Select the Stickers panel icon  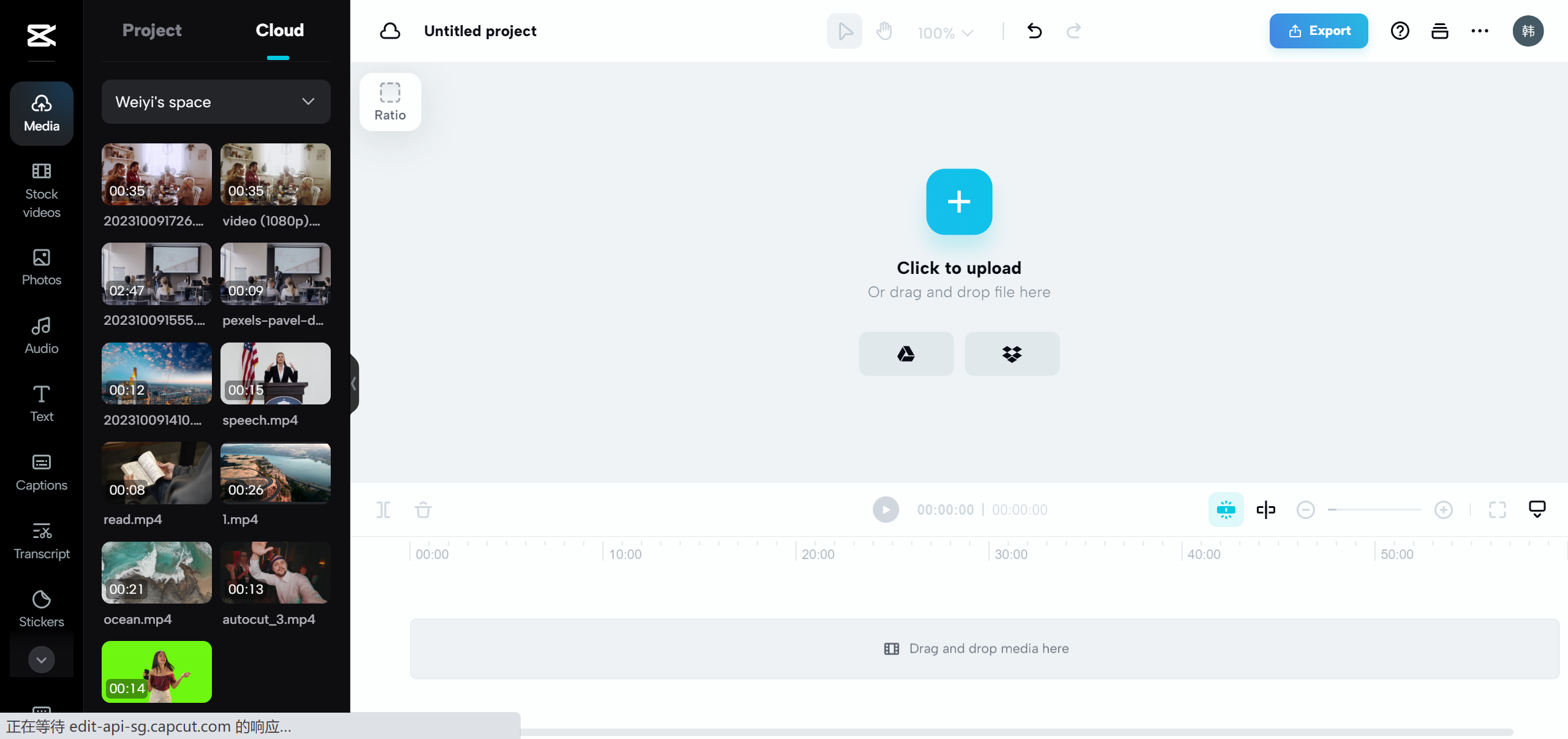point(40,608)
